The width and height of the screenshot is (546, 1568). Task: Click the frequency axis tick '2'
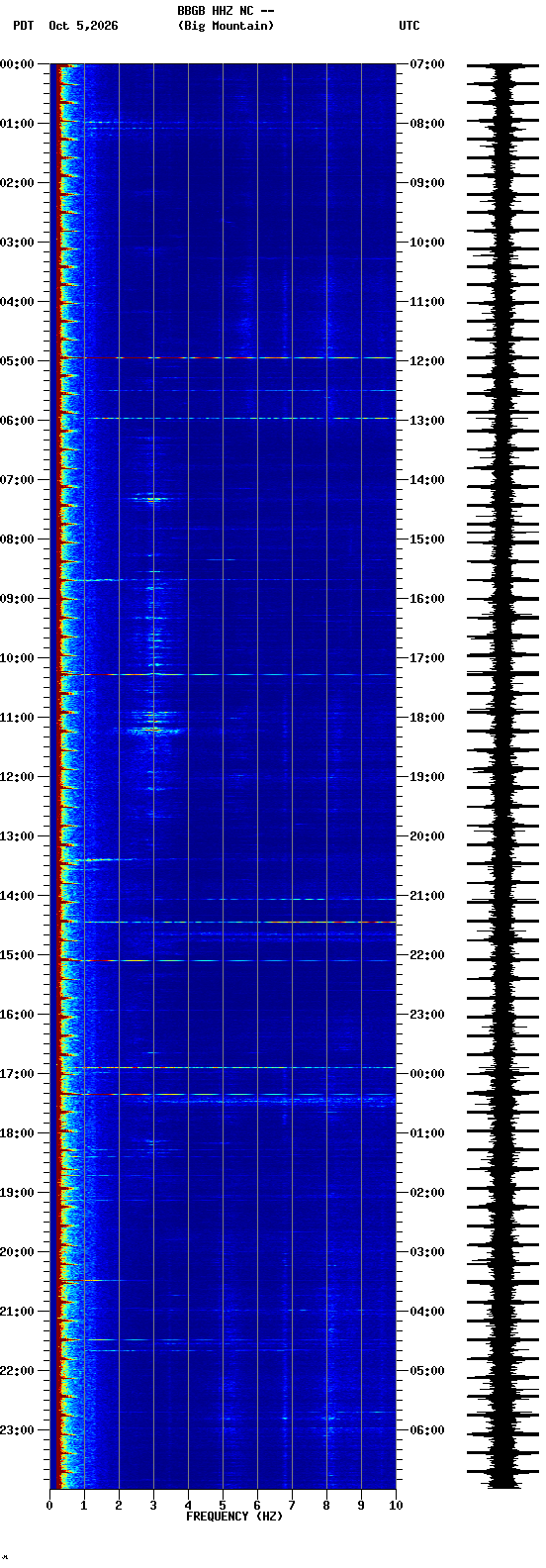point(119,1506)
